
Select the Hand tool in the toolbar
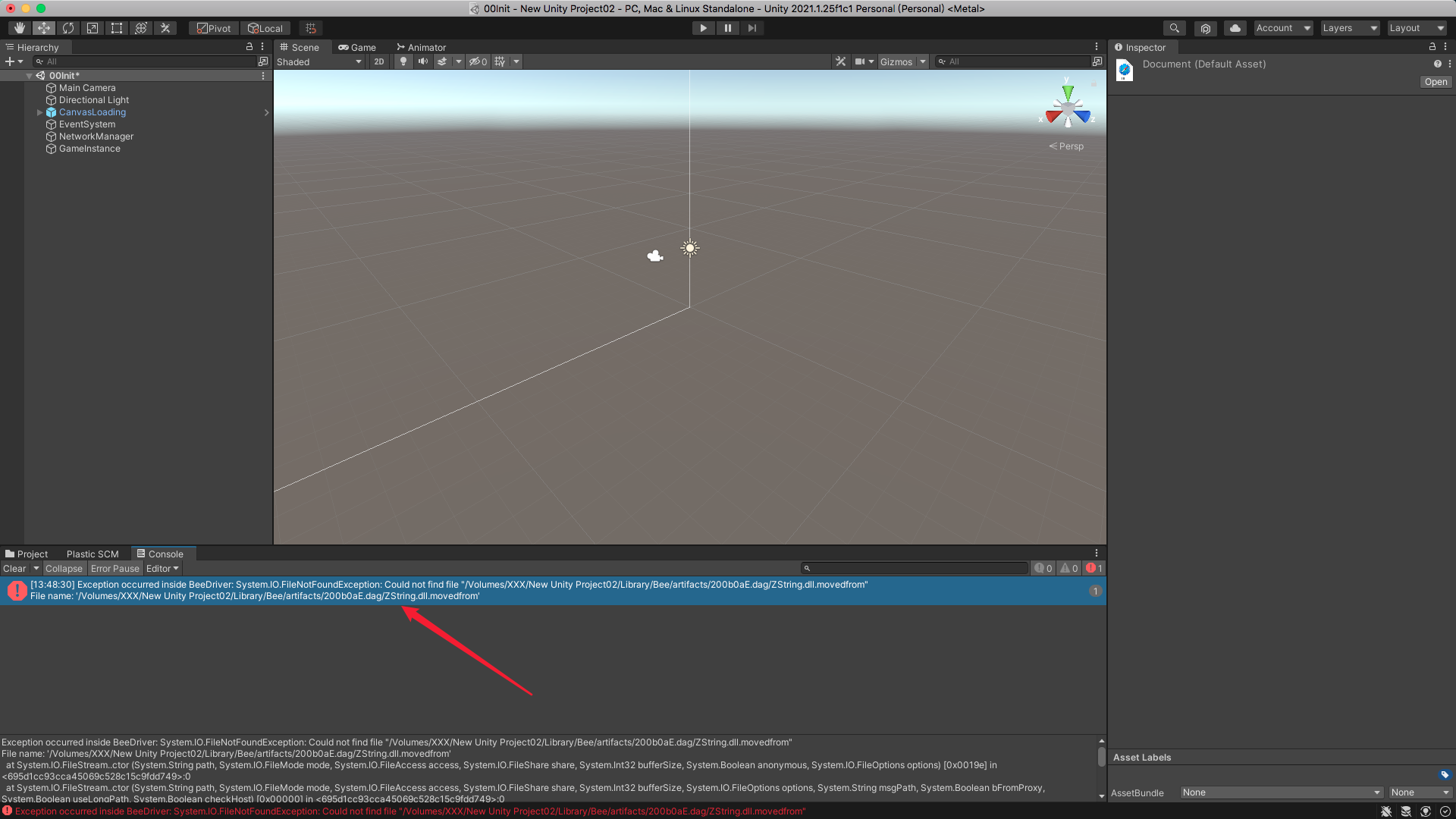(18, 28)
